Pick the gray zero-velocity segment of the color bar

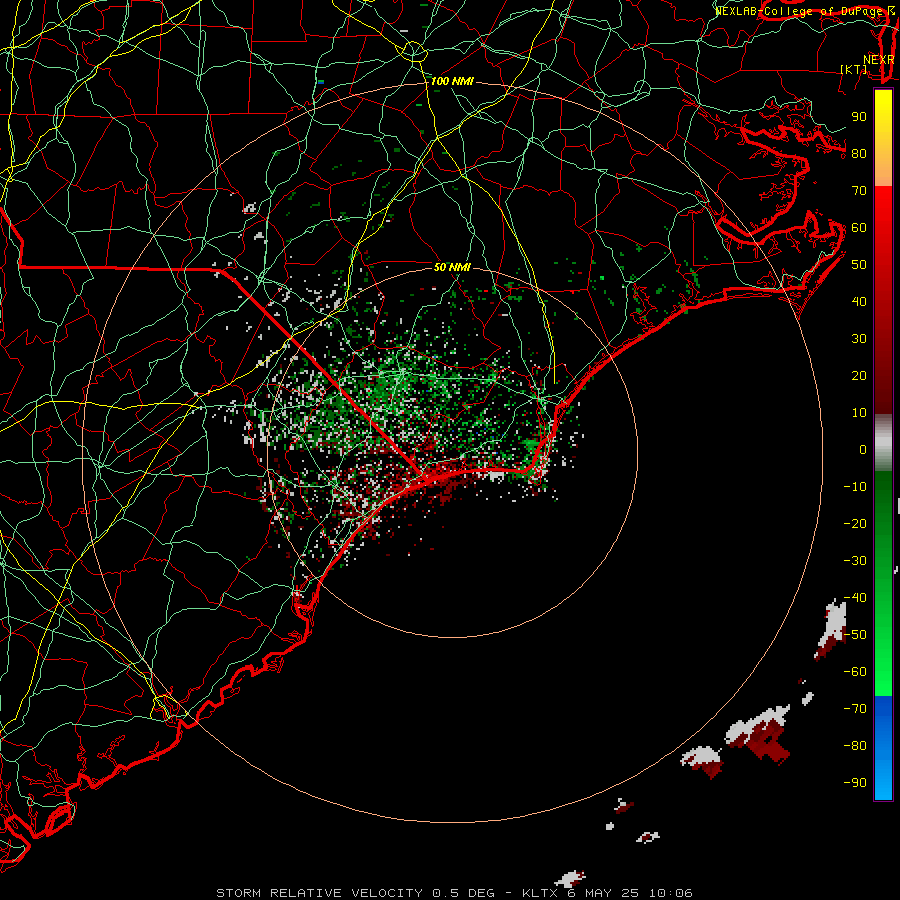883,443
